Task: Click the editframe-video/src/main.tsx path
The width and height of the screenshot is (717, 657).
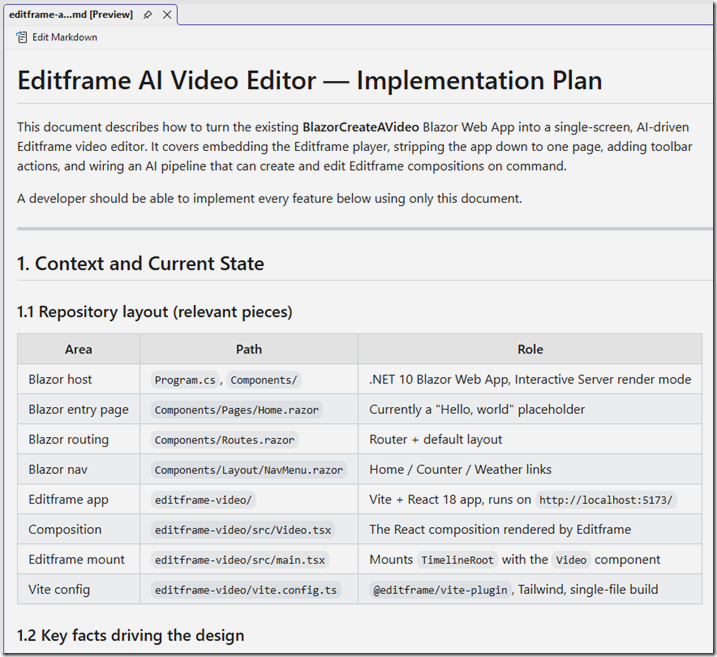Action: click(240, 560)
